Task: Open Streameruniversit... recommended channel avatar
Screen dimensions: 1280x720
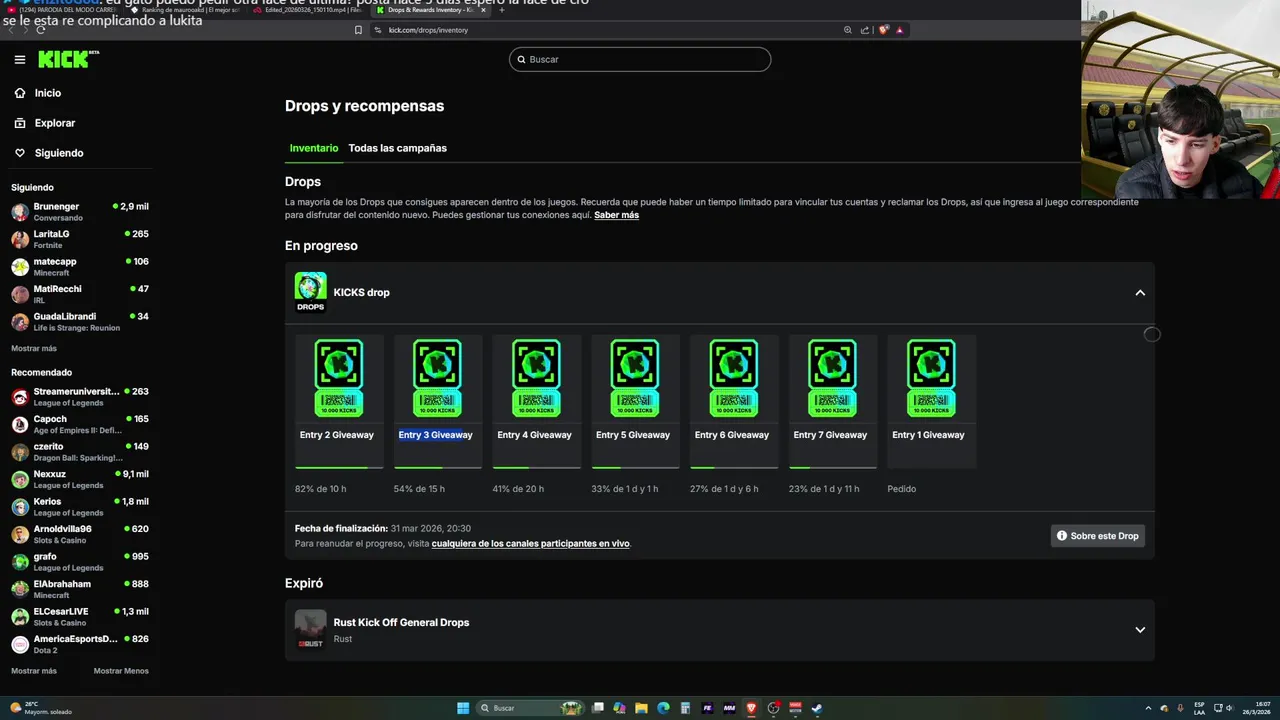Action: click(x=20, y=397)
